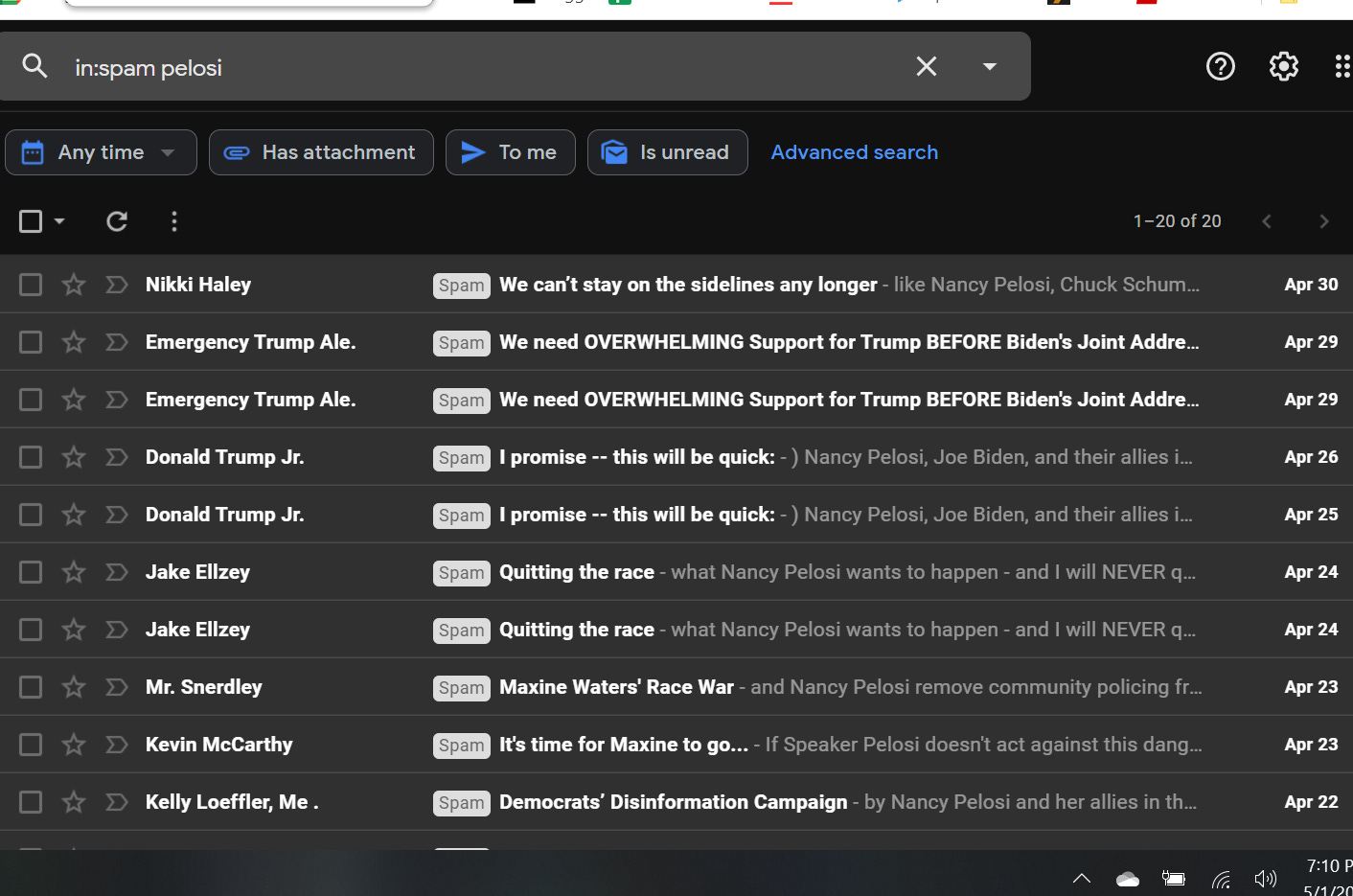
Task: Mark Kelly Loeffler email as important
Action: [117, 802]
